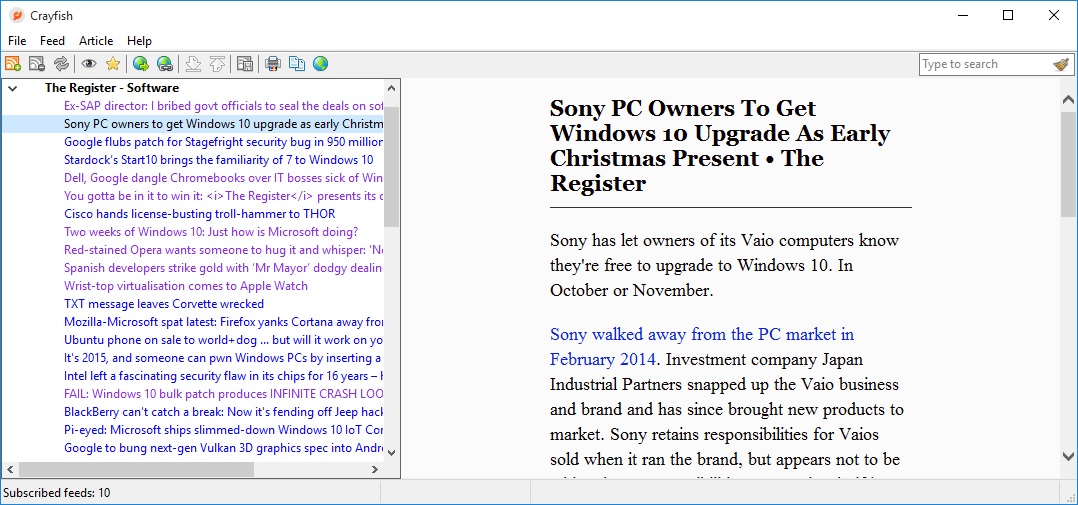The width and height of the screenshot is (1078, 505).
Task: Click the globe with chain link icon
Action: pyautogui.click(x=164, y=64)
